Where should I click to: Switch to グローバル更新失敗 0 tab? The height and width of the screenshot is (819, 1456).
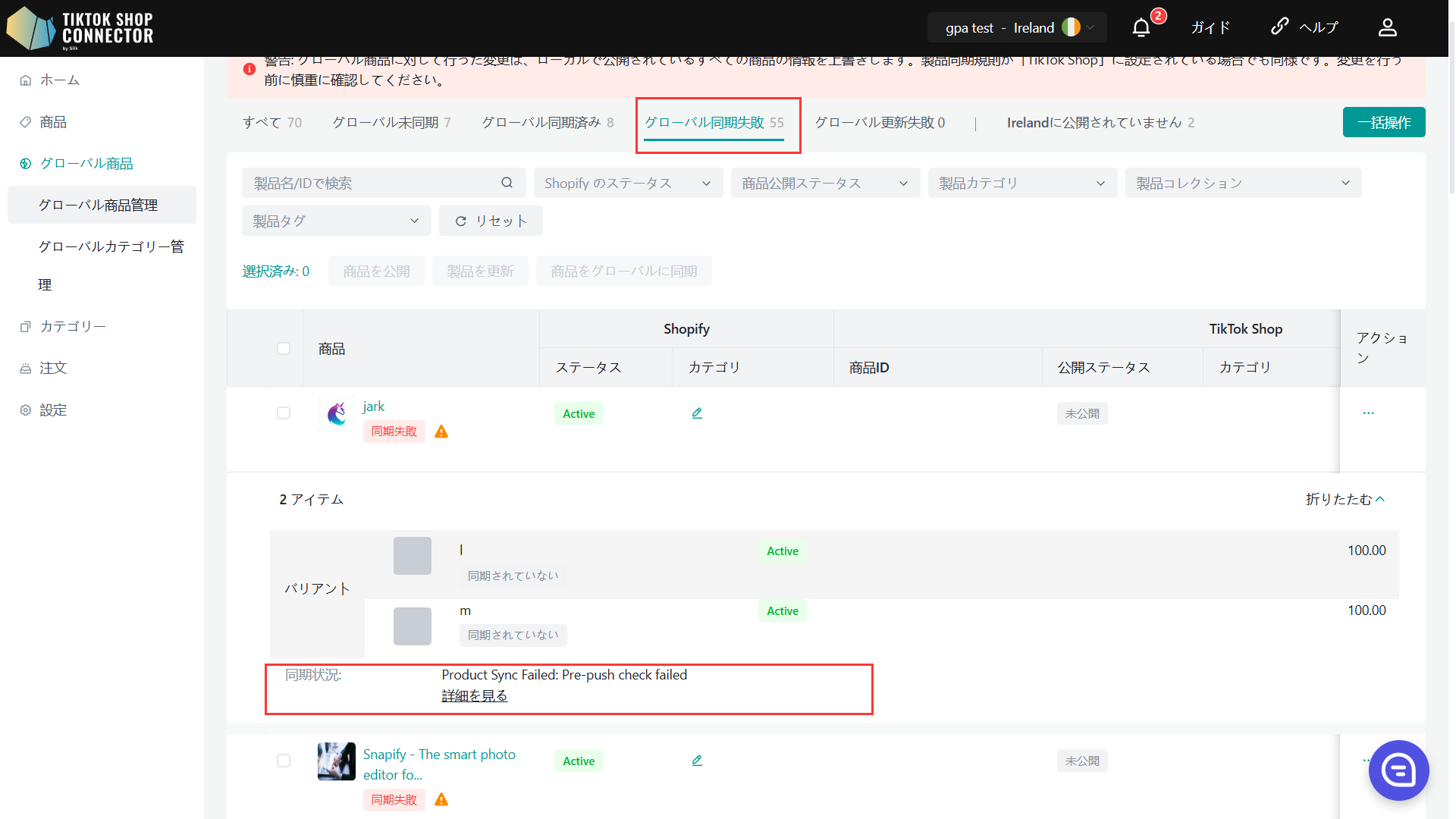click(x=880, y=122)
